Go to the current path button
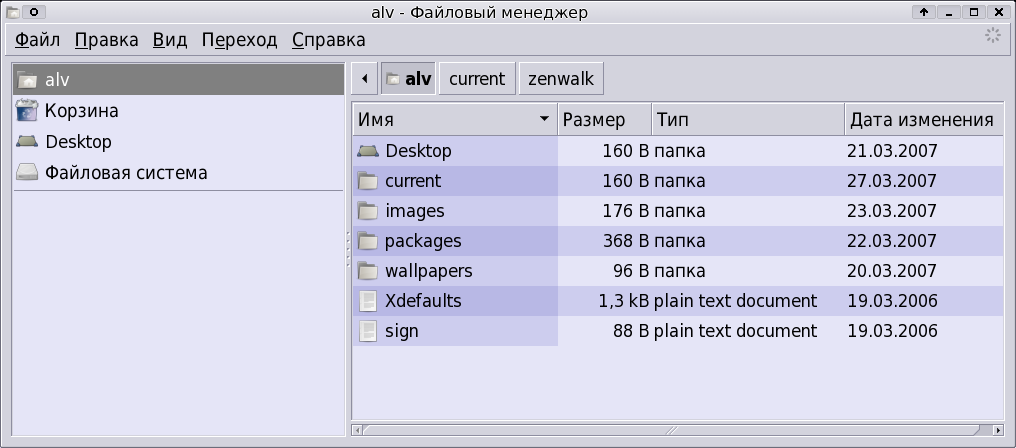The image size is (1016, 448). click(x=477, y=78)
